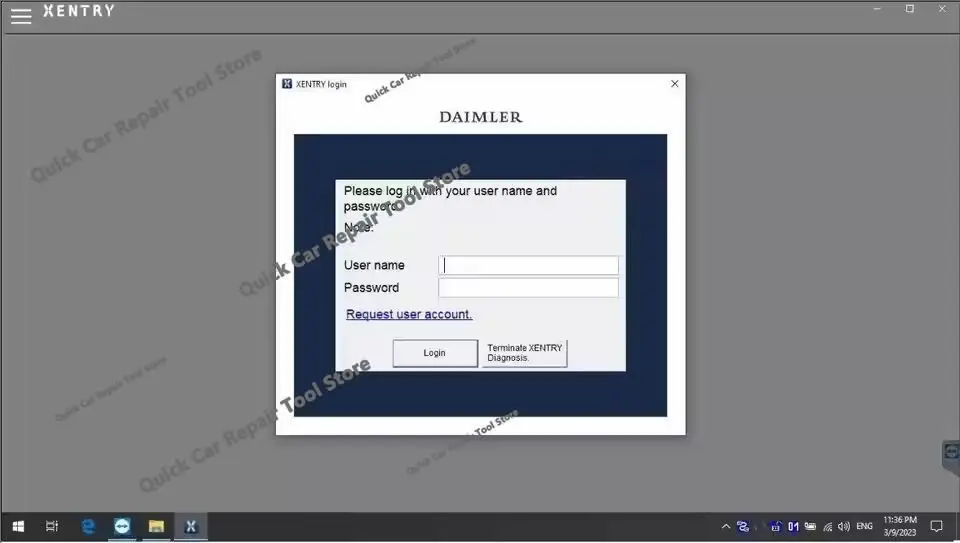Click the blue padlock tray icon

[776, 526]
